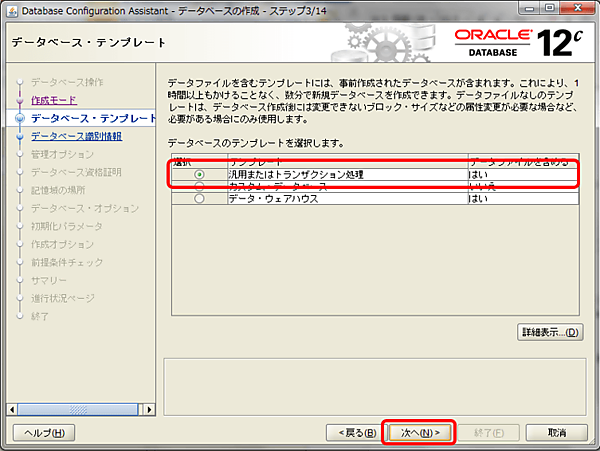The width and height of the screenshot is (600, 451).
Task: Click the 初期化パラメータ step in sidebar
Action: [x=67, y=226]
